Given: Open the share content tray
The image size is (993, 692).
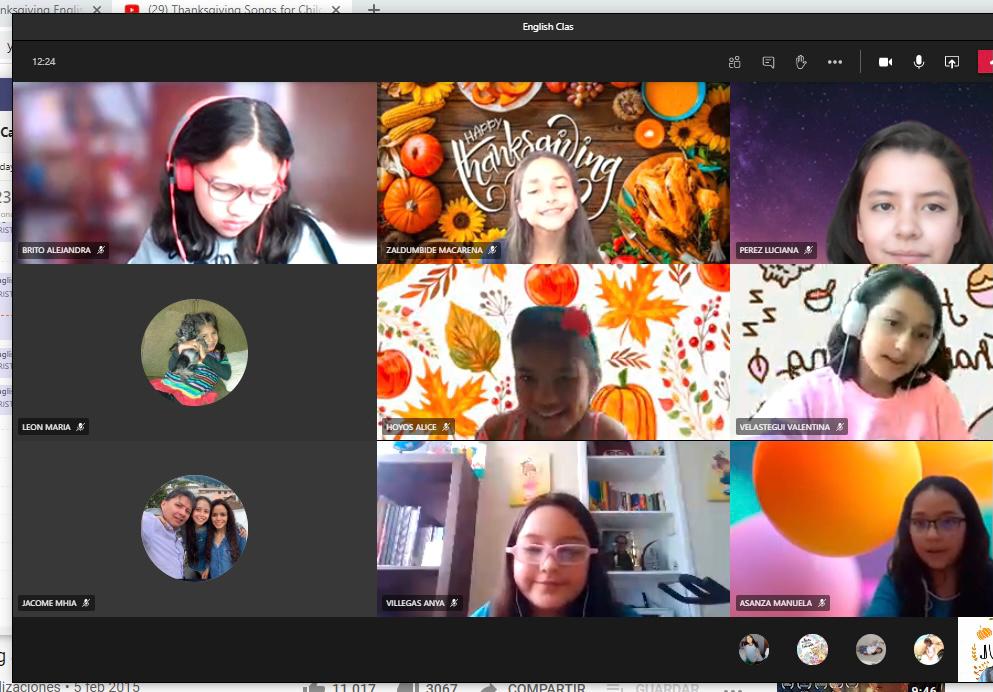Looking at the screenshot, I should click(x=952, y=62).
